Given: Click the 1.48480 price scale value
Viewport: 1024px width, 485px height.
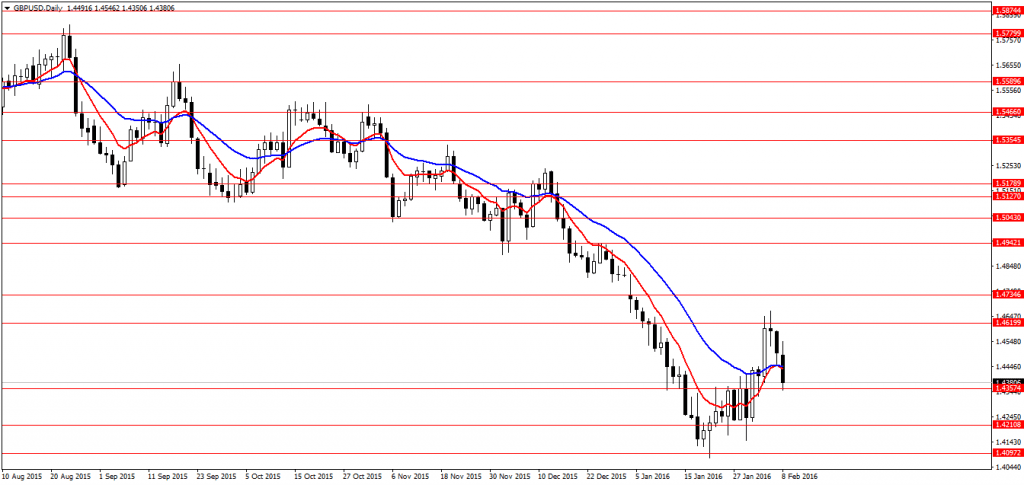Looking at the screenshot, I should tap(1008, 266).
